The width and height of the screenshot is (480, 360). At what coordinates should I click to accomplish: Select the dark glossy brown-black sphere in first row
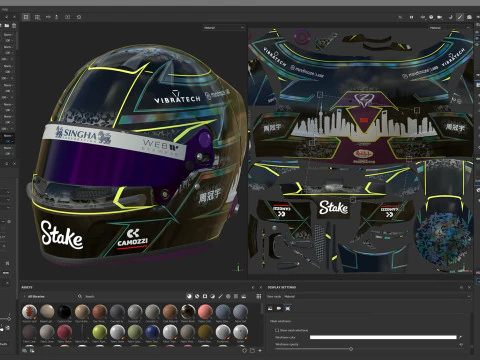click(188, 312)
